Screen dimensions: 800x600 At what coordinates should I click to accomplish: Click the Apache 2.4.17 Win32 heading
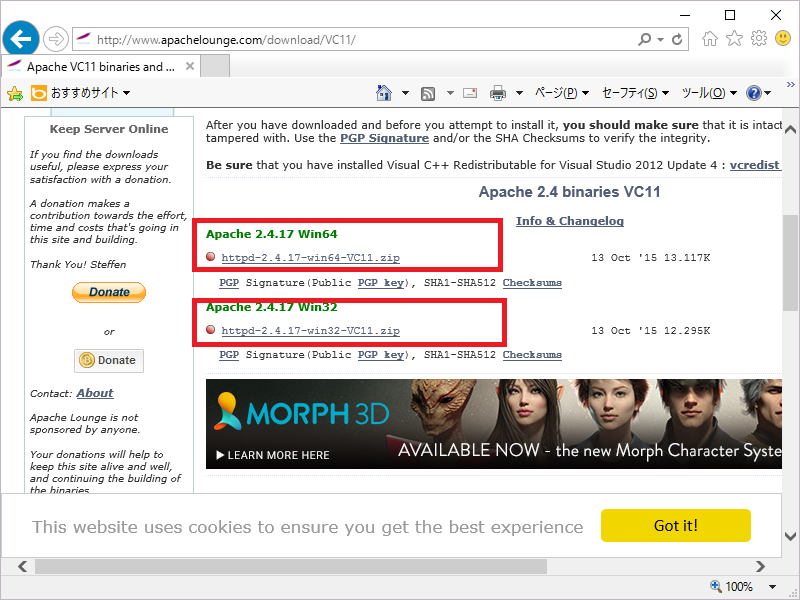coord(271,307)
